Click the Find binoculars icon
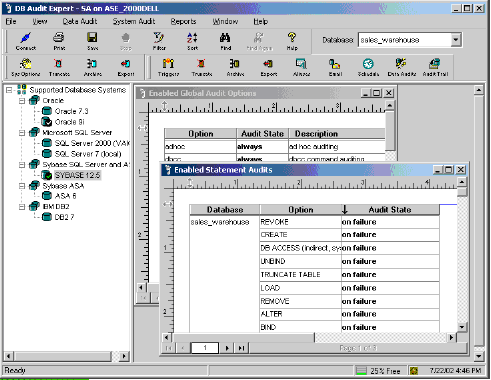491x380 pixels. 225,41
